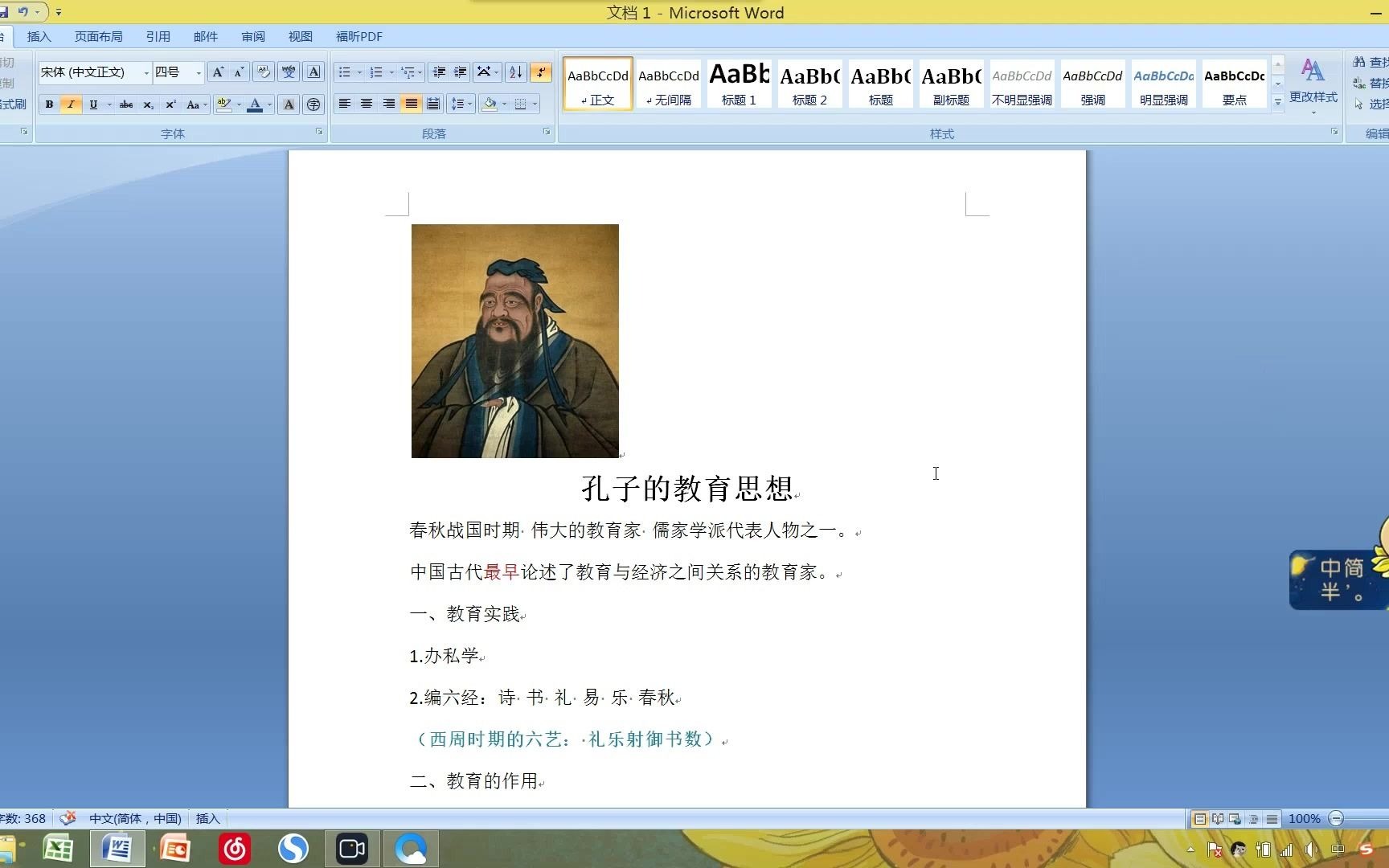Open the 插入 tab

pyautogui.click(x=39, y=36)
